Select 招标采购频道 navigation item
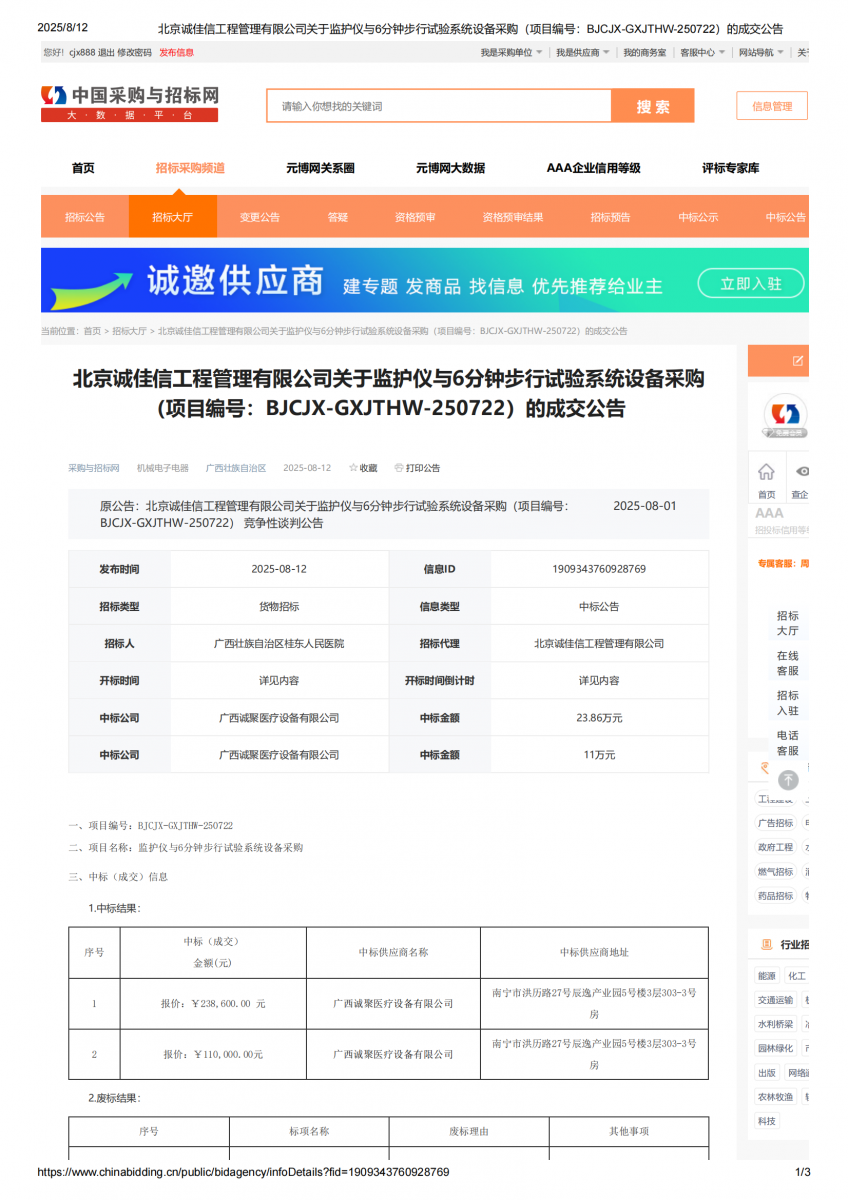The image size is (848, 1200). [x=190, y=168]
